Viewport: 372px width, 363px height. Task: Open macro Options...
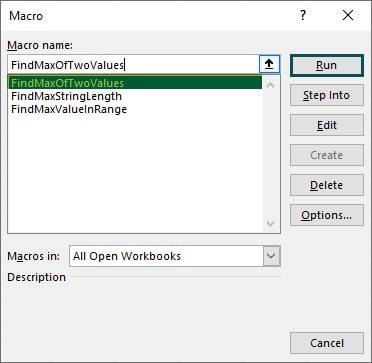[x=327, y=215]
